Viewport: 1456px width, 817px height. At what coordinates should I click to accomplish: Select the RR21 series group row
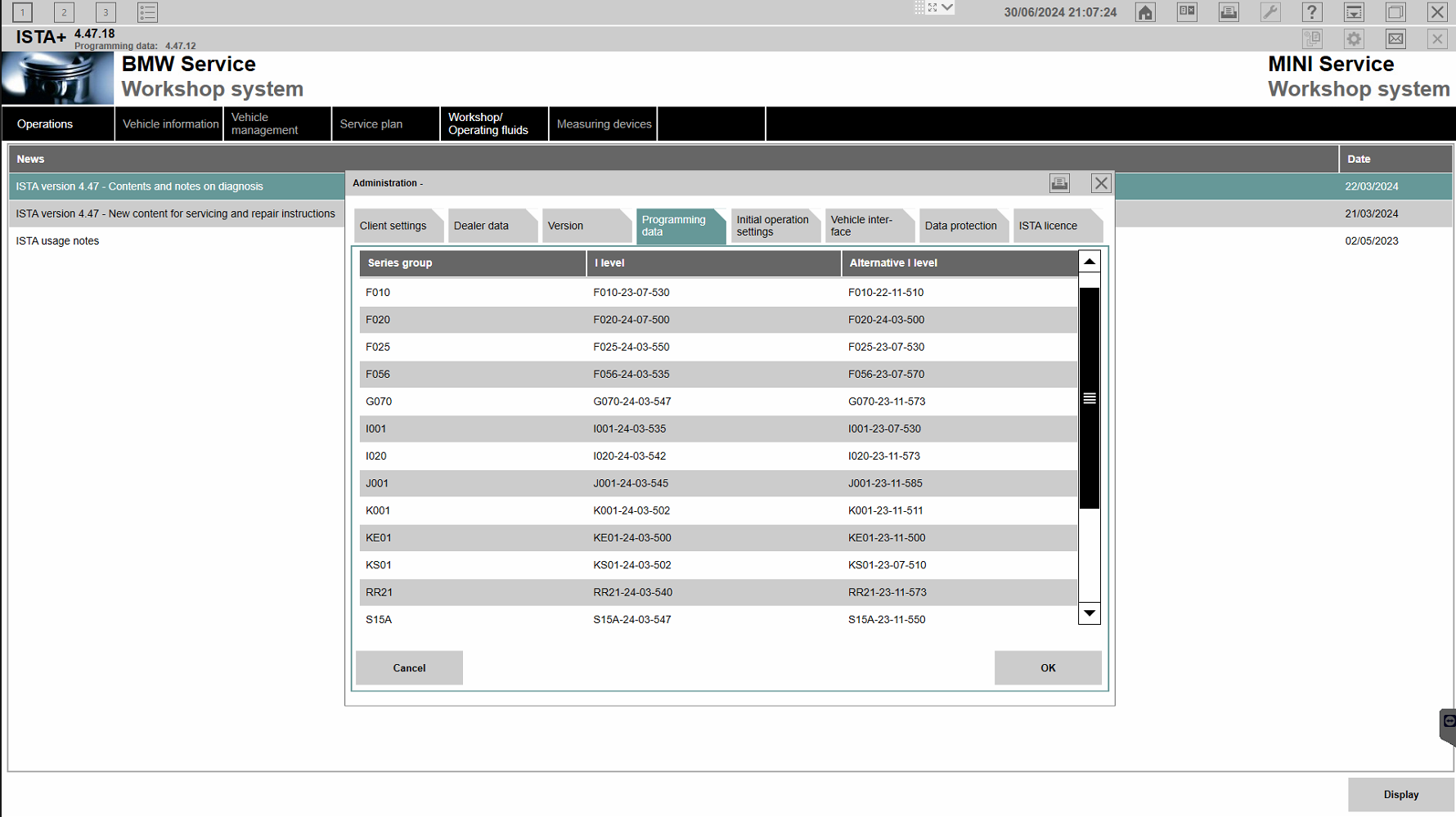coord(718,592)
